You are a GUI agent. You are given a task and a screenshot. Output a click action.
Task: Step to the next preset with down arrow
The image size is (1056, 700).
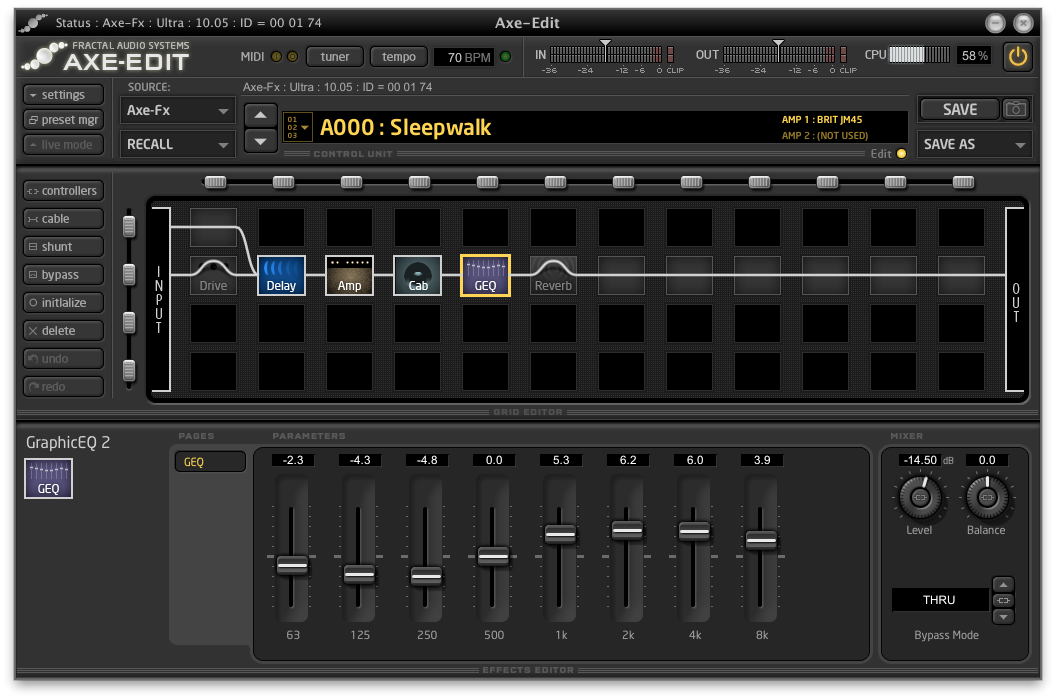point(260,141)
